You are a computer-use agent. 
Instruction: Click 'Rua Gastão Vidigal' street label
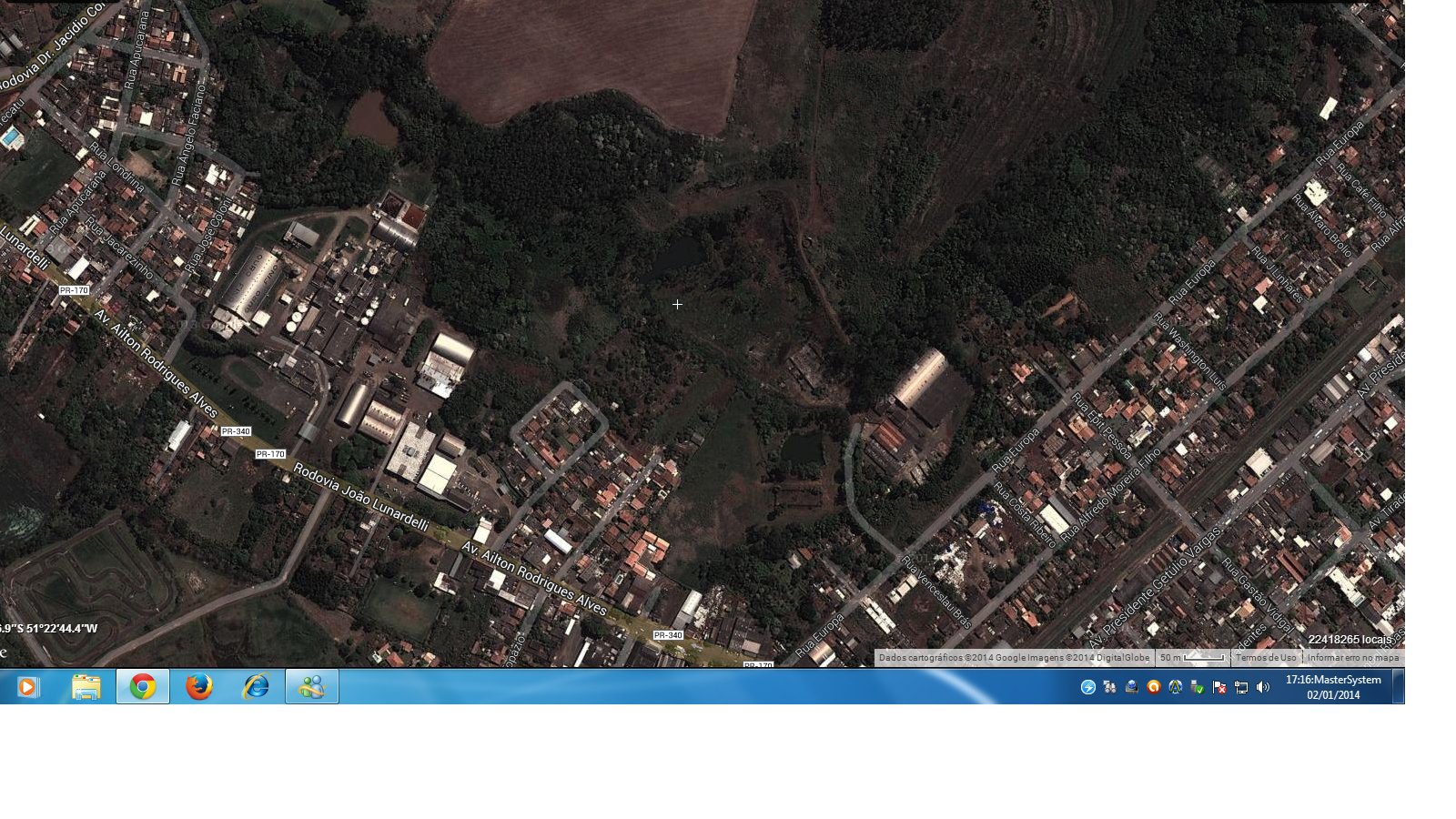(x=1258, y=594)
